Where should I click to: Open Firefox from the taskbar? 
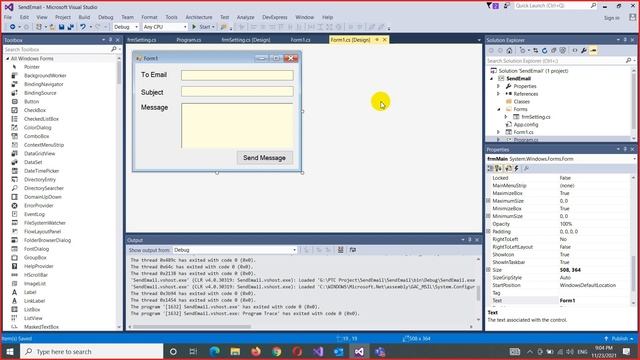[256, 351]
